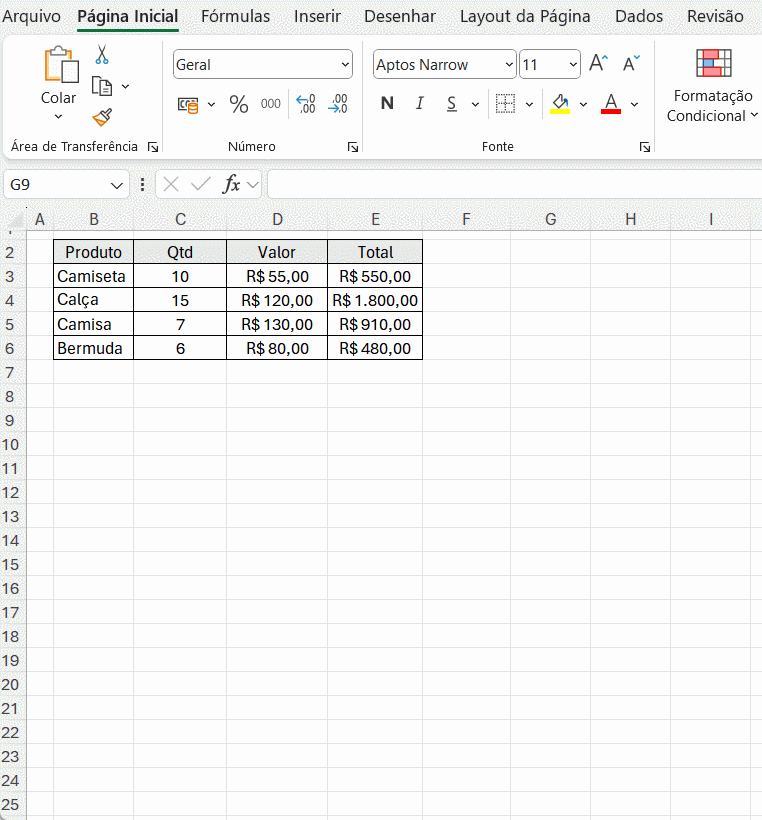762x820 pixels.
Task: Select the Format Painter brush
Action: pyautogui.click(x=102, y=118)
